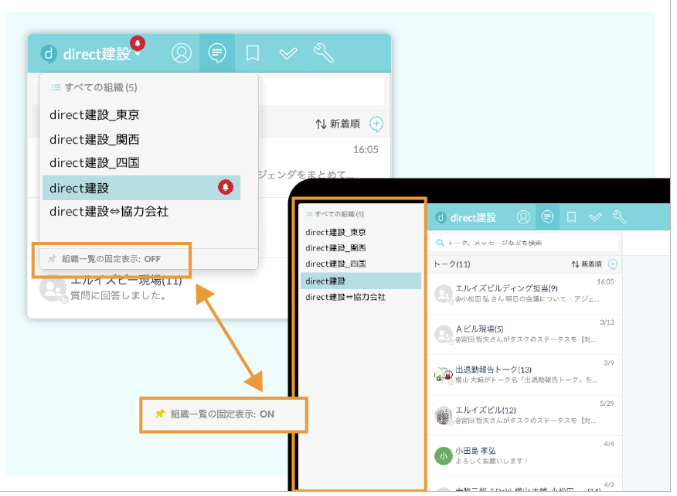
Task: Select talk bubble icon in tablet window header
Action: [547, 217]
